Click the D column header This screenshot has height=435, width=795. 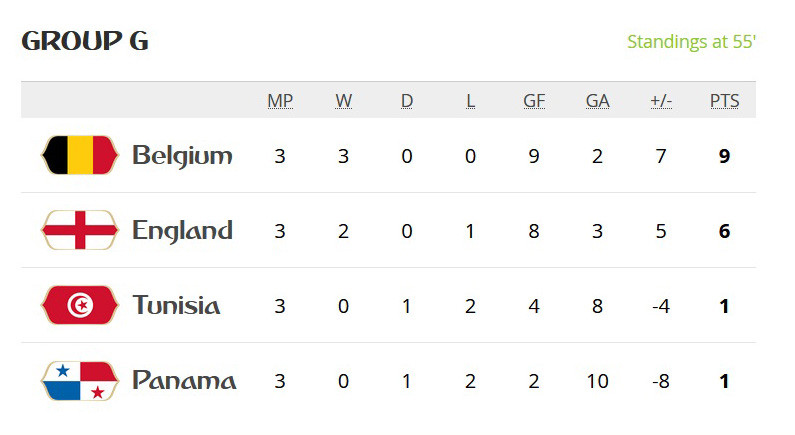point(407,101)
